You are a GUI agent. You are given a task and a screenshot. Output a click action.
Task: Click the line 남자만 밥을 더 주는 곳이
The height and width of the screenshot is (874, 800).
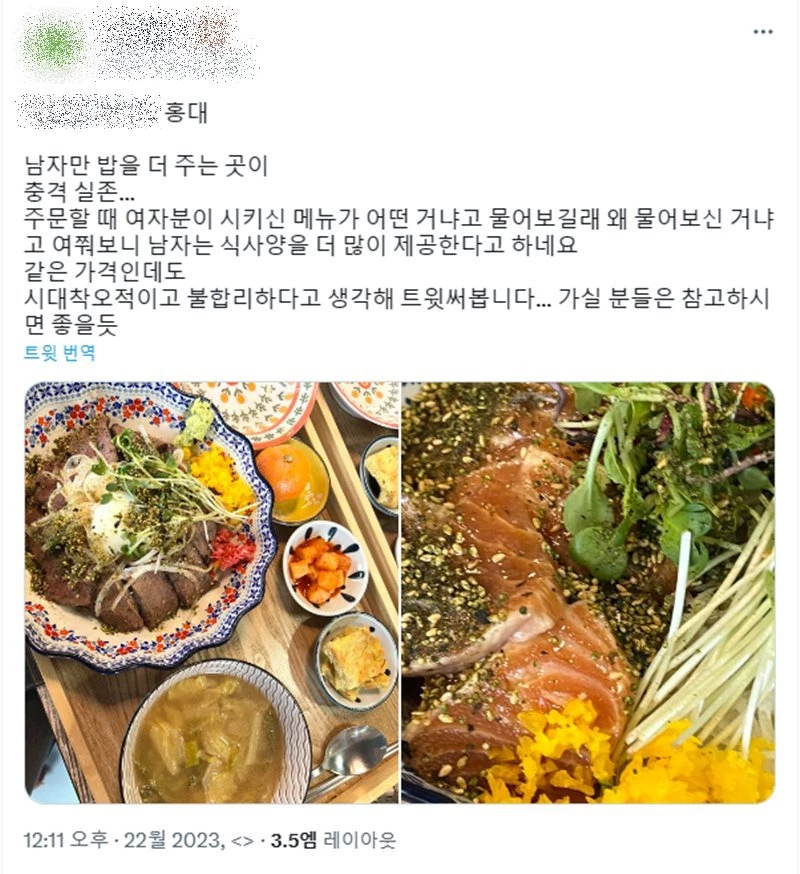tap(146, 166)
